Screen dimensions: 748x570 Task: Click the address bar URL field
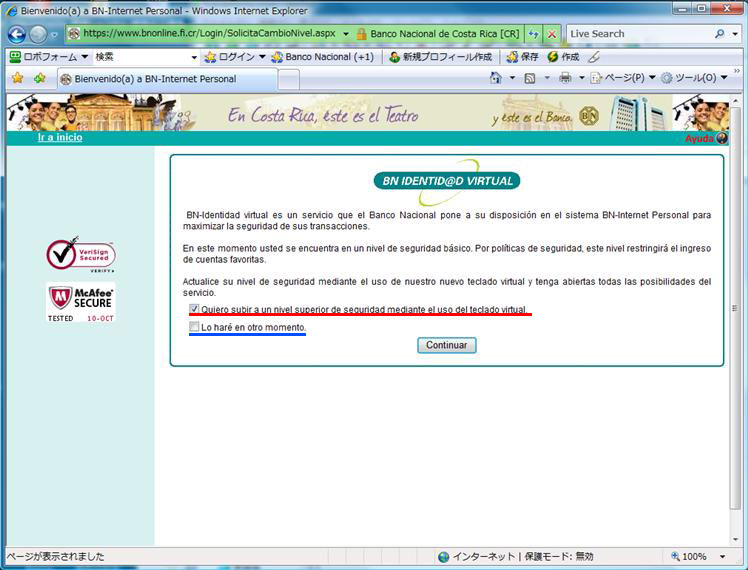(x=208, y=33)
